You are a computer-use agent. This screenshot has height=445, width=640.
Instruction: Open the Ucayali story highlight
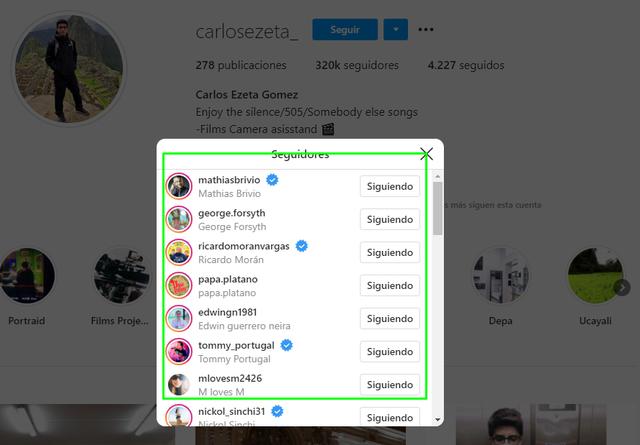click(595, 286)
